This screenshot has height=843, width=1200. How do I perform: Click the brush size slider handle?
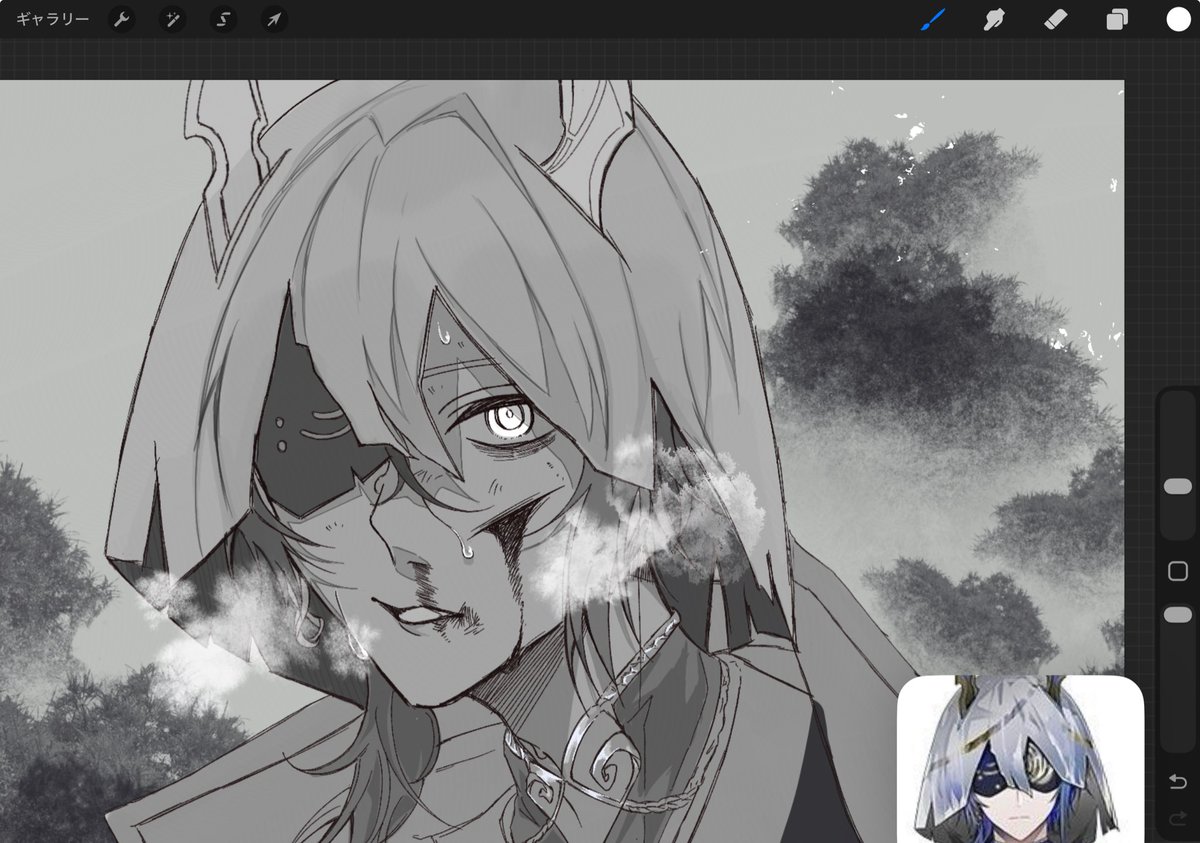pos(1178,486)
